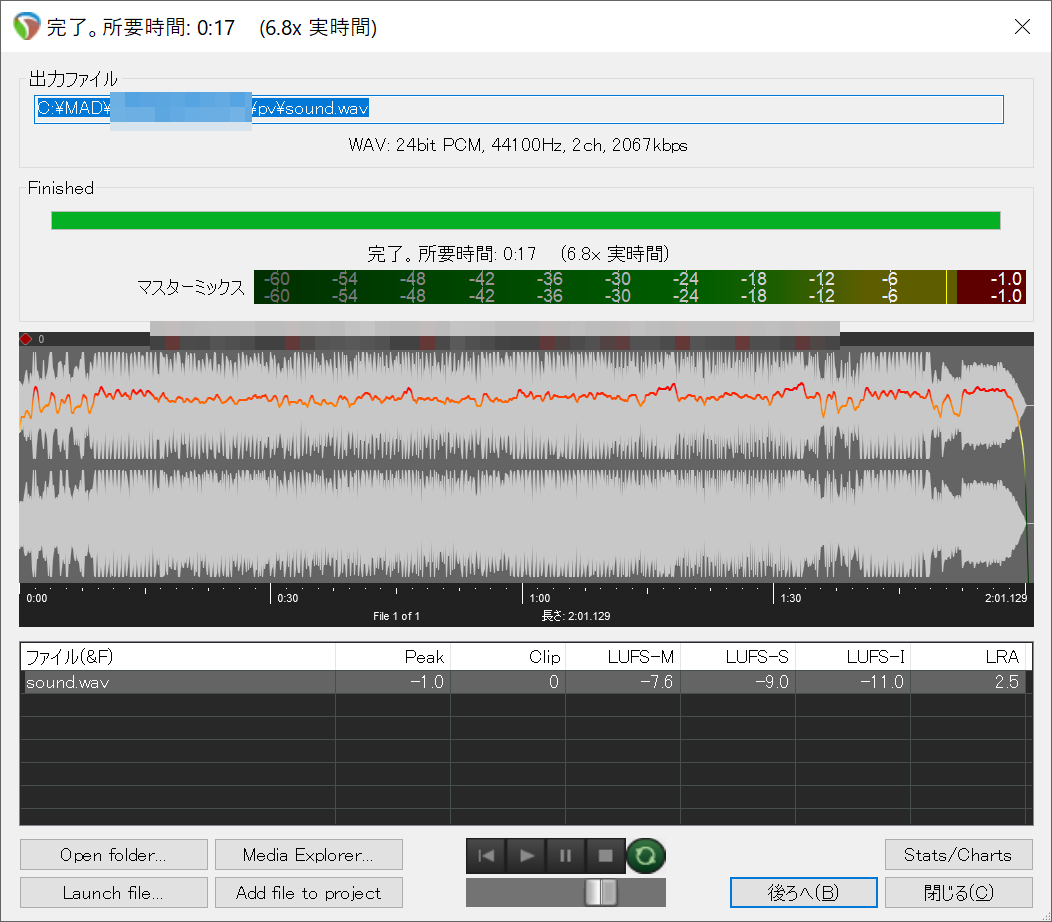The height and width of the screenshot is (922, 1052).
Task: Click the green render progress bar
Action: click(x=526, y=220)
